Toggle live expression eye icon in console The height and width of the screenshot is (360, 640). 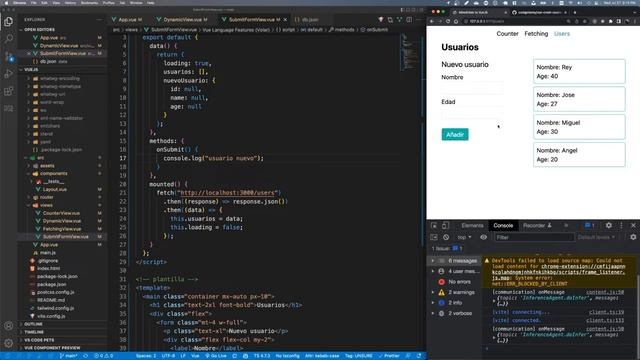(x=484, y=237)
